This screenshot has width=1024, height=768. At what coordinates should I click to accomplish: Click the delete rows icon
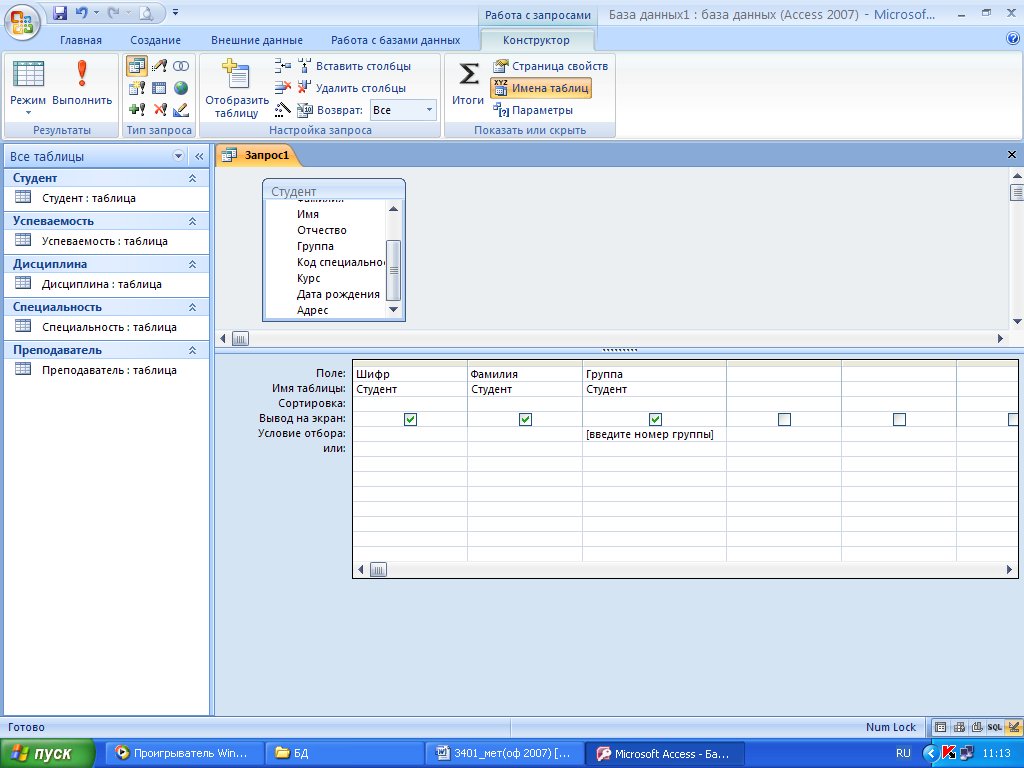pyautogui.click(x=283, y=87)
